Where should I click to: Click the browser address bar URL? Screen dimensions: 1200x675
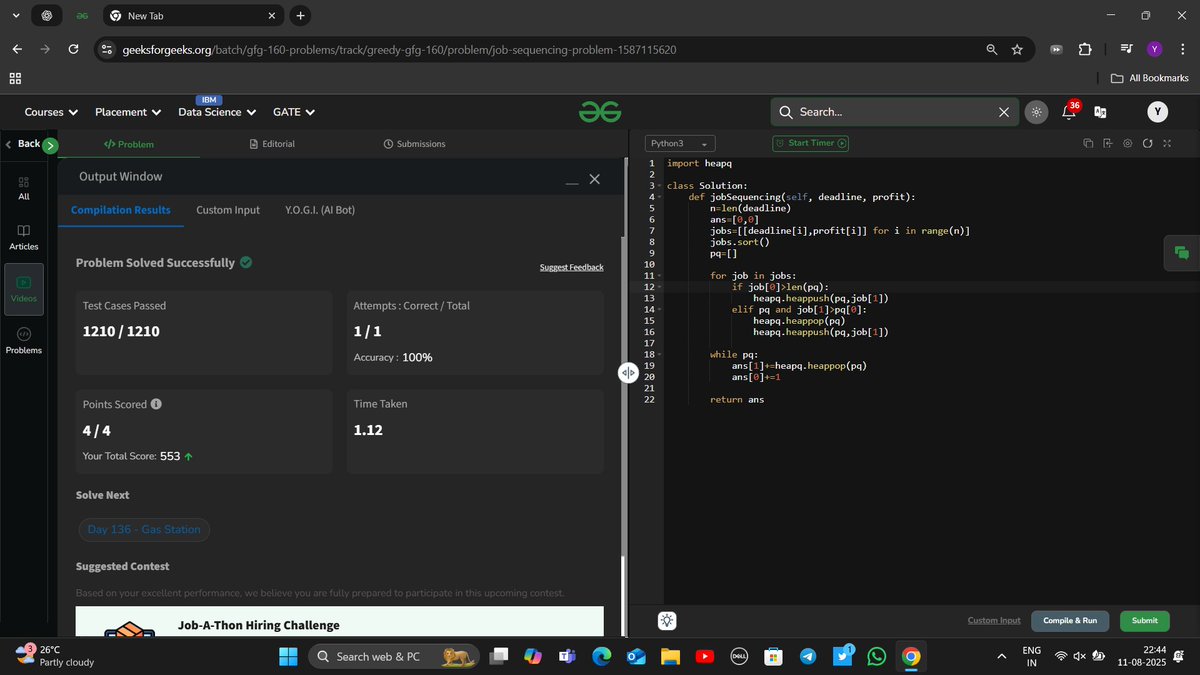(398, 49)
